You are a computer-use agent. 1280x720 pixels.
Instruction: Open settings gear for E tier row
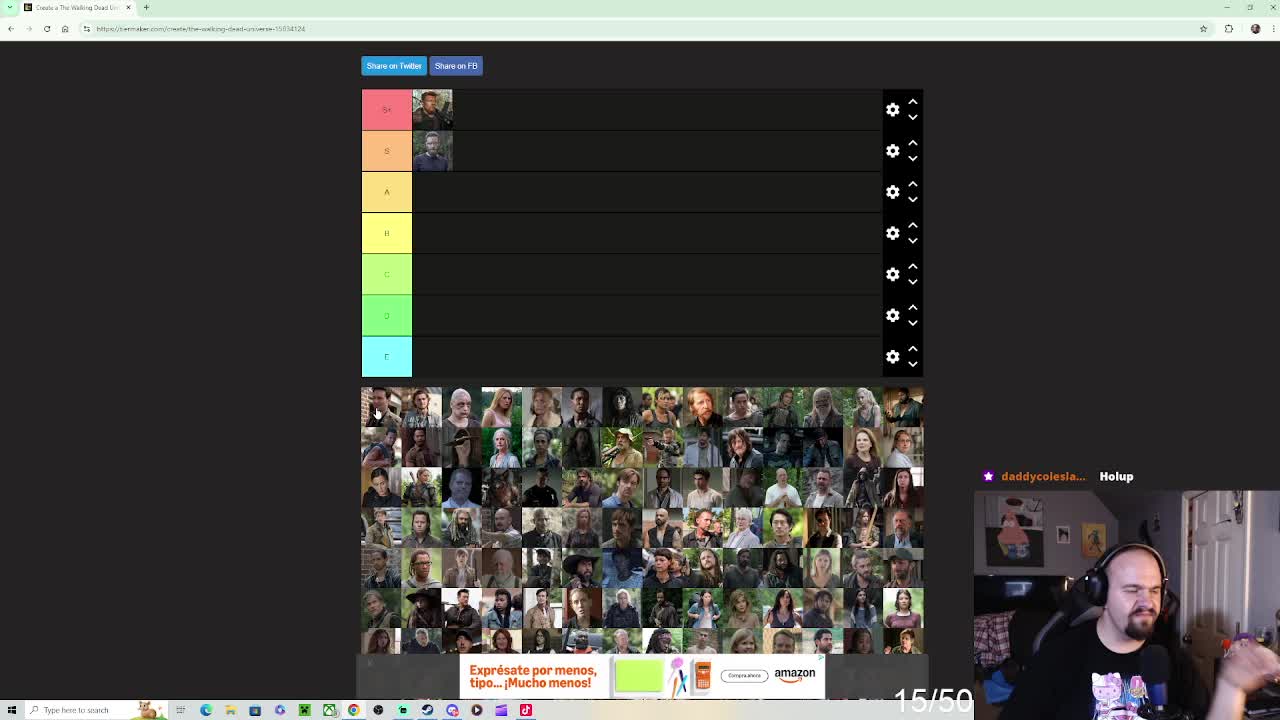(x=892, y=356)
